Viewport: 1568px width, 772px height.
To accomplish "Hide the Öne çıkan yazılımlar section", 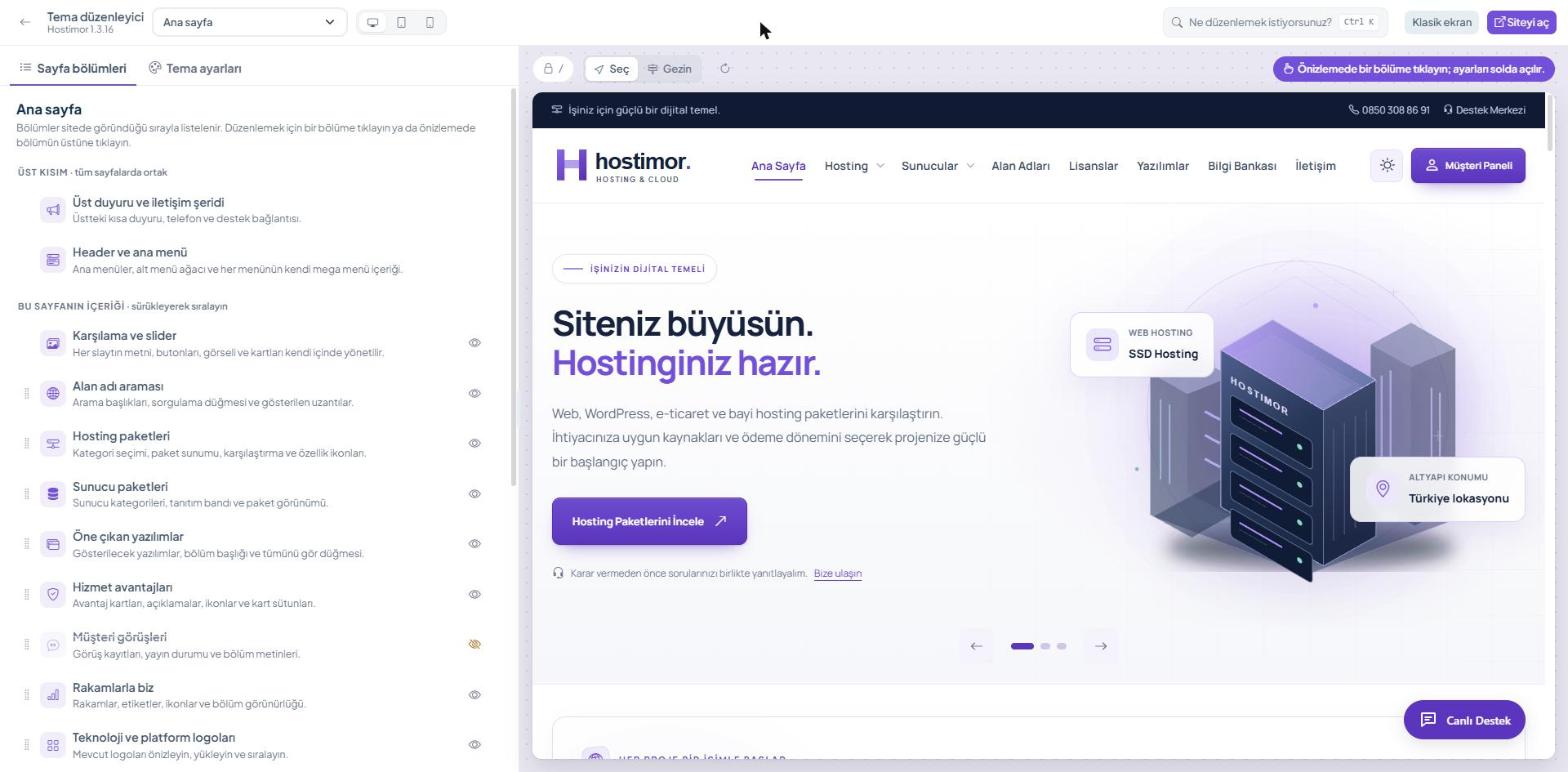I will (475, 544).
